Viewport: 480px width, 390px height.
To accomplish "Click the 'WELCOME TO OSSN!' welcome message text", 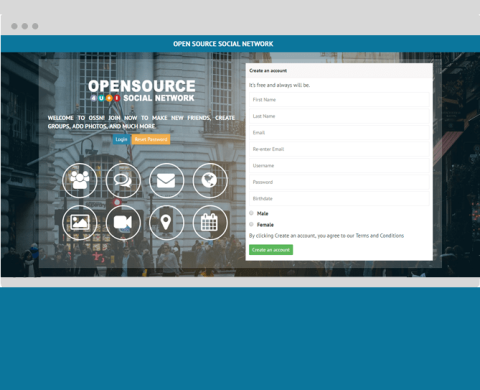I will (141, 122).
